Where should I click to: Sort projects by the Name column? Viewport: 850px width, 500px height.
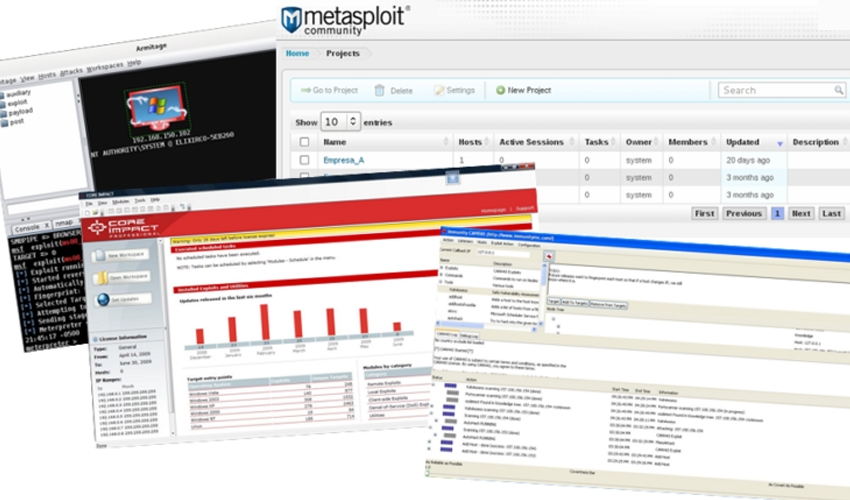point(385,142)
